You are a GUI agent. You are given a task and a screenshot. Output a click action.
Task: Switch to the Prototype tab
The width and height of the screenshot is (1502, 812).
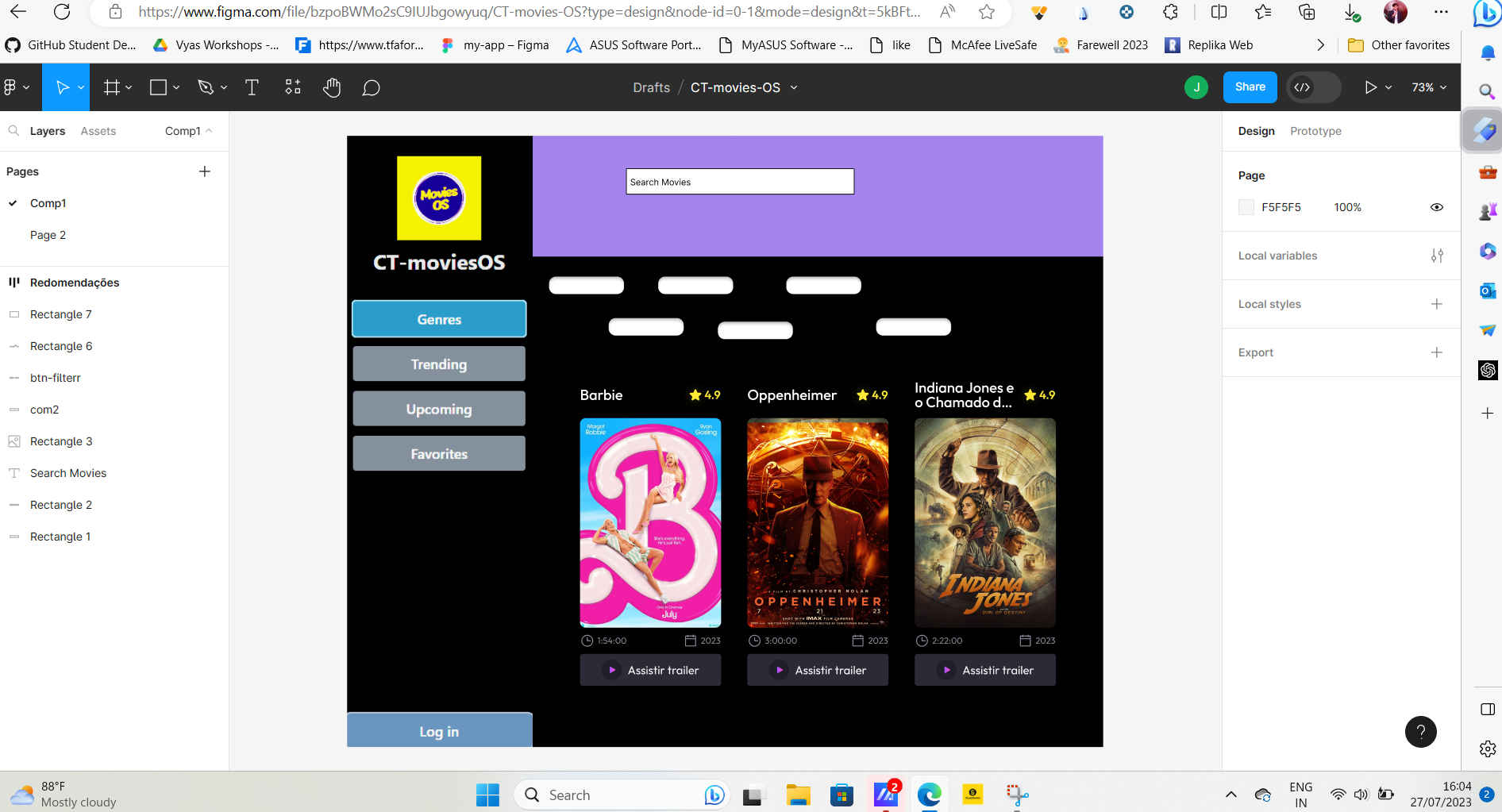(1315, 131)
